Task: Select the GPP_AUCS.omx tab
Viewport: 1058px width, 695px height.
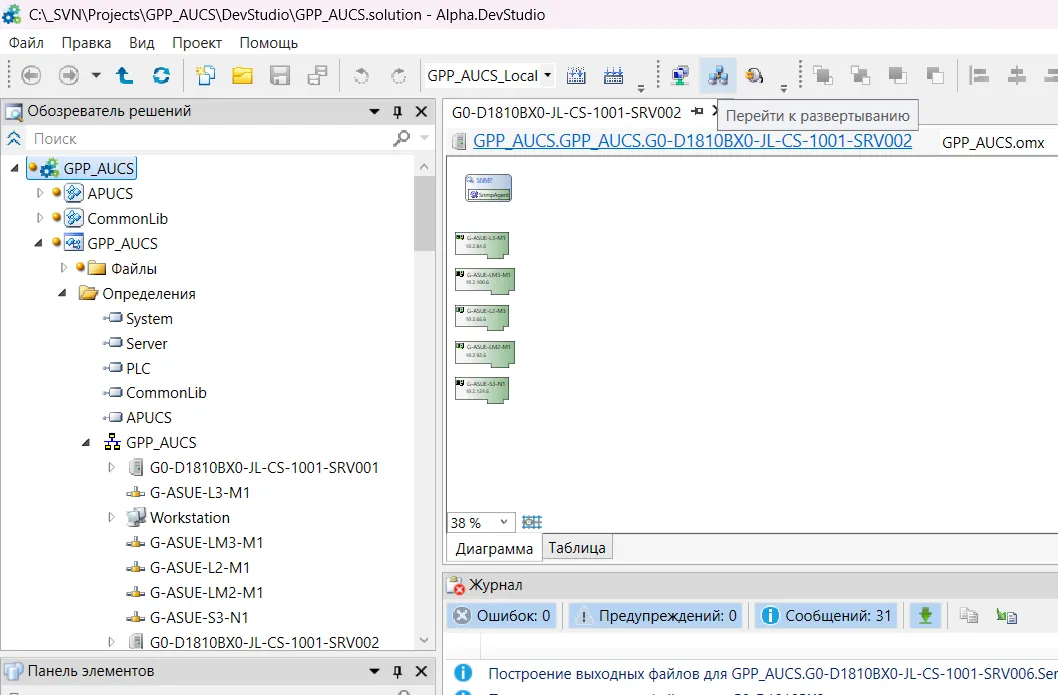Action: [x=993, y=142]
